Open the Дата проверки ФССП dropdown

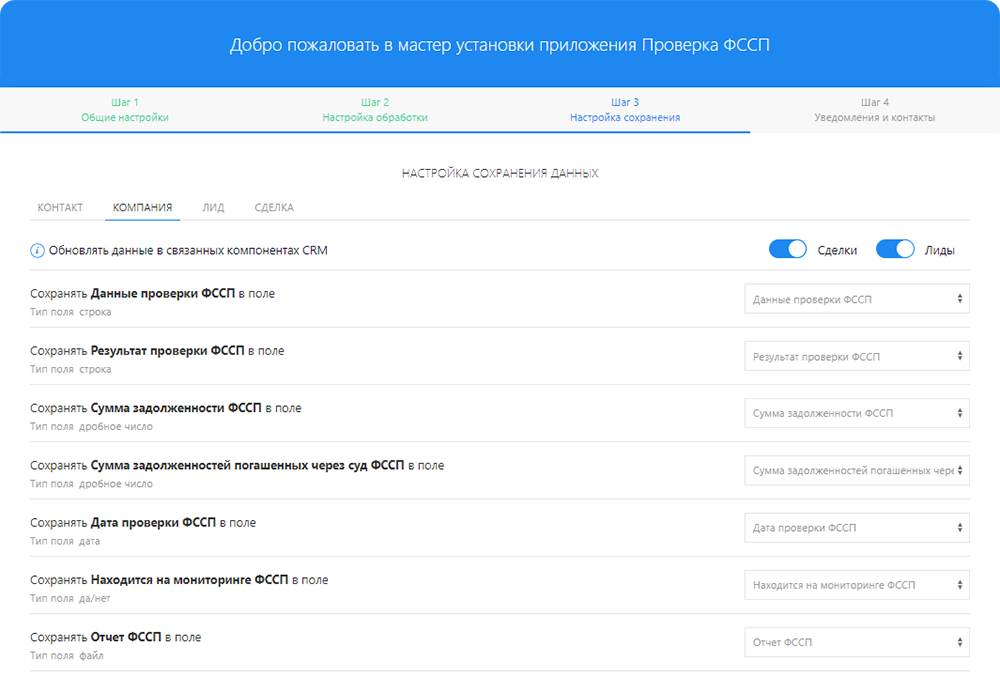tap(856, 527)
